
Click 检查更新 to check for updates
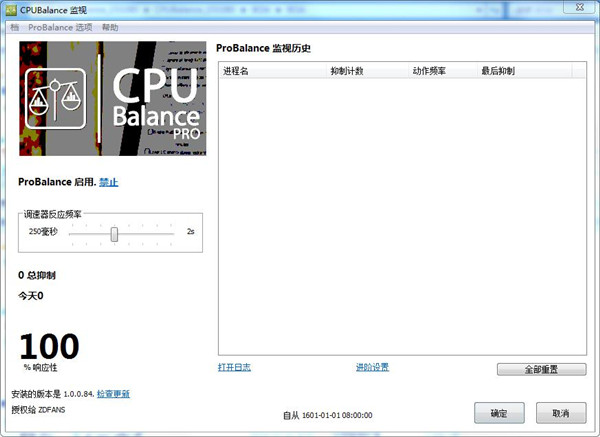113,394
